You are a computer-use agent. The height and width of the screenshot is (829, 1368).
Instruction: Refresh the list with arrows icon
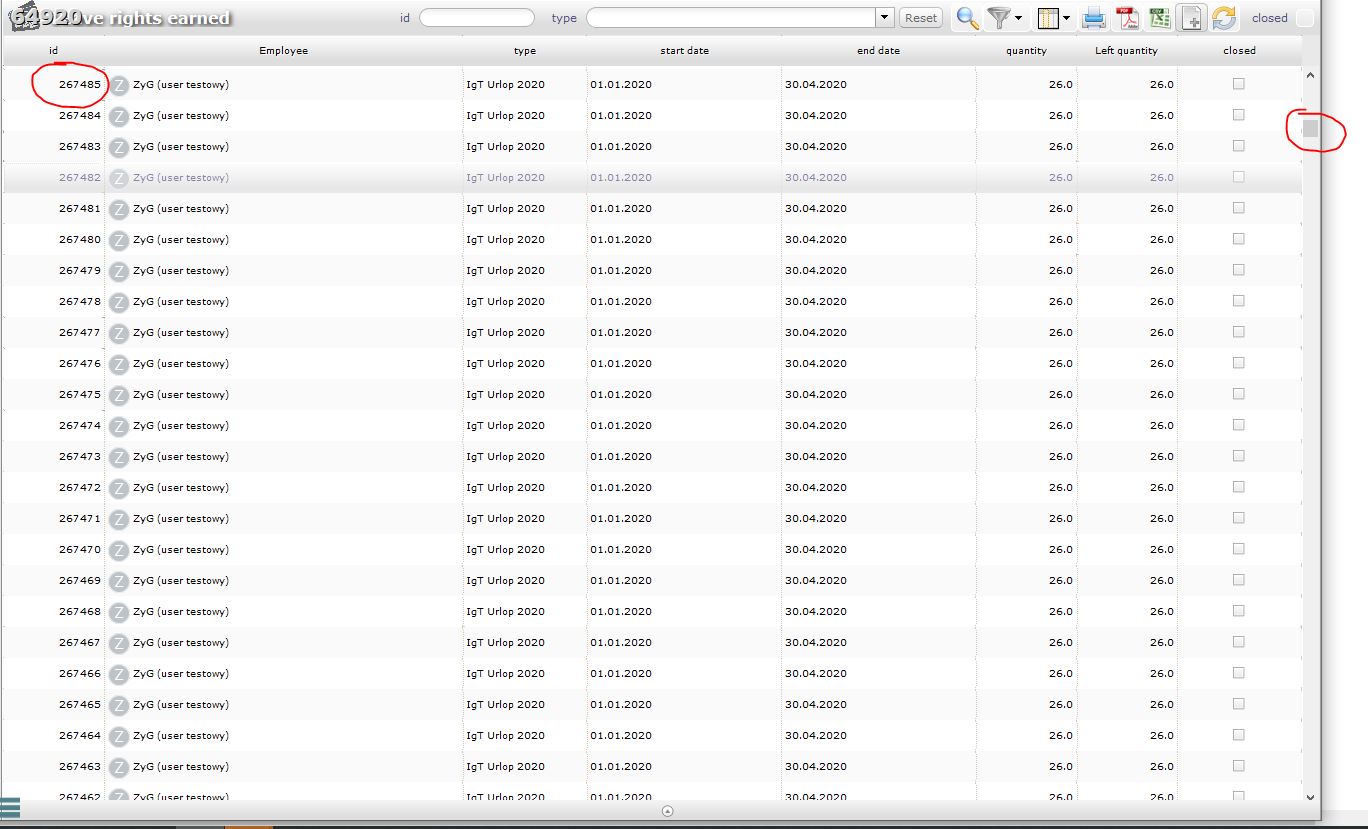tap(1224, 18)
